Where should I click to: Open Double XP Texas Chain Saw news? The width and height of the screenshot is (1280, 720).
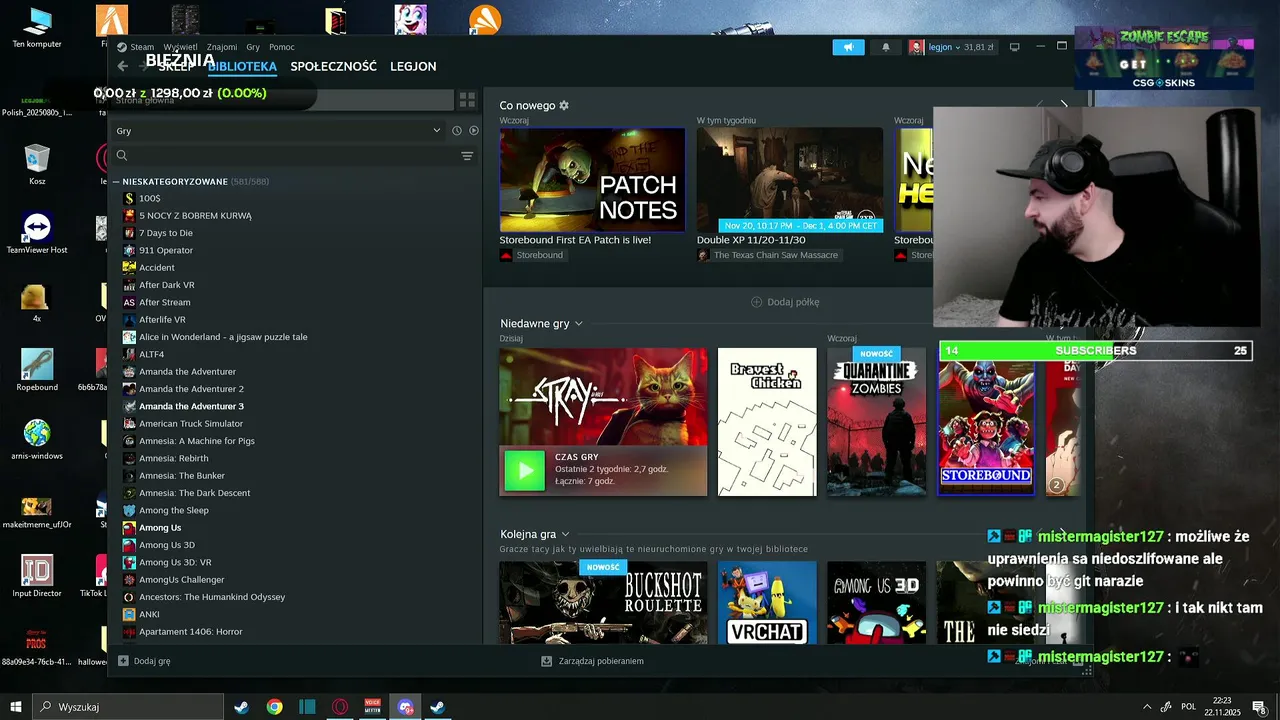click(x=790, y=180)
